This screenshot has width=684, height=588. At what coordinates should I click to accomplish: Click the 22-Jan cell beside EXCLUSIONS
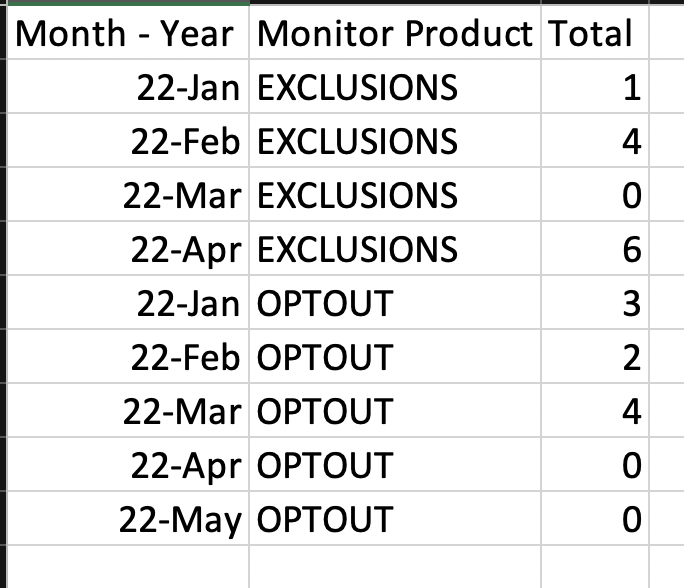point(128,86)
